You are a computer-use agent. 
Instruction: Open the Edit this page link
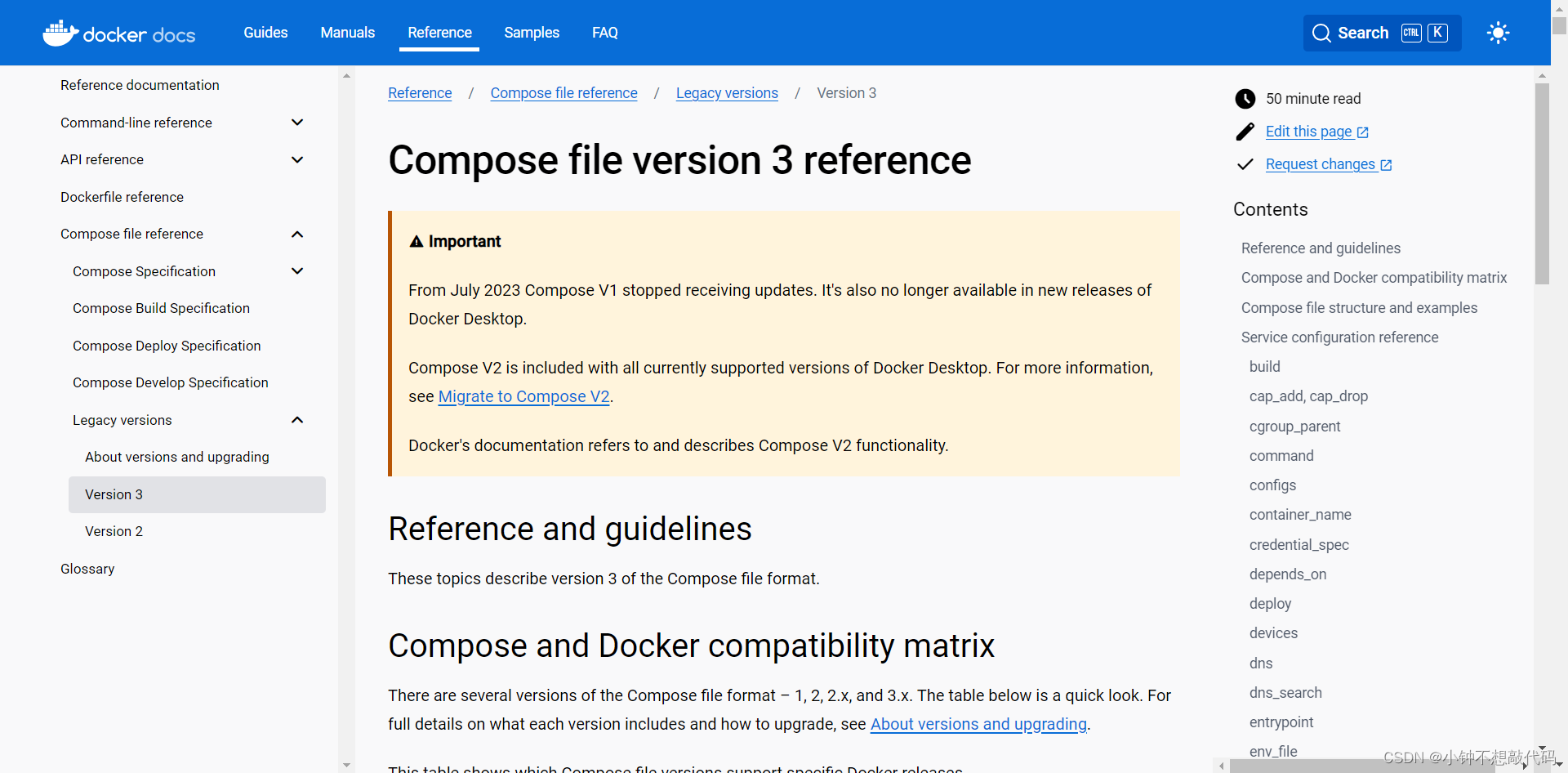1309,132
